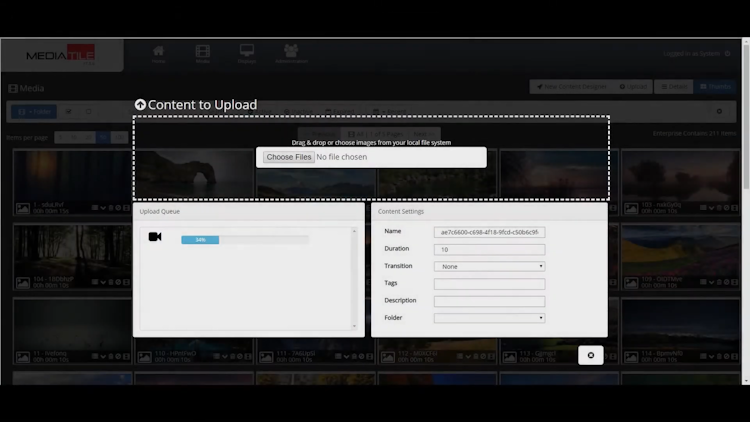
Task: Click the image type icon on item 114
Action: 631,357
